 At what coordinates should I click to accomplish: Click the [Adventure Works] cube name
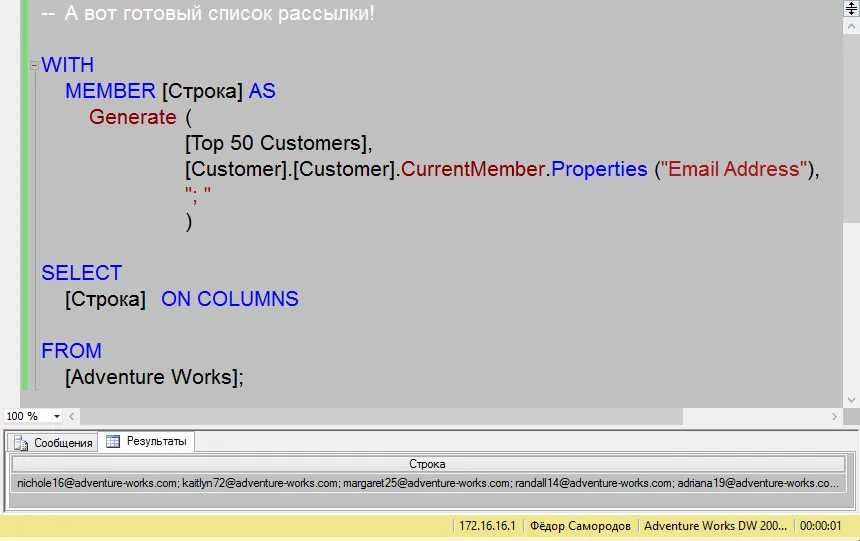pyautogui.click(x=151, y=377)
